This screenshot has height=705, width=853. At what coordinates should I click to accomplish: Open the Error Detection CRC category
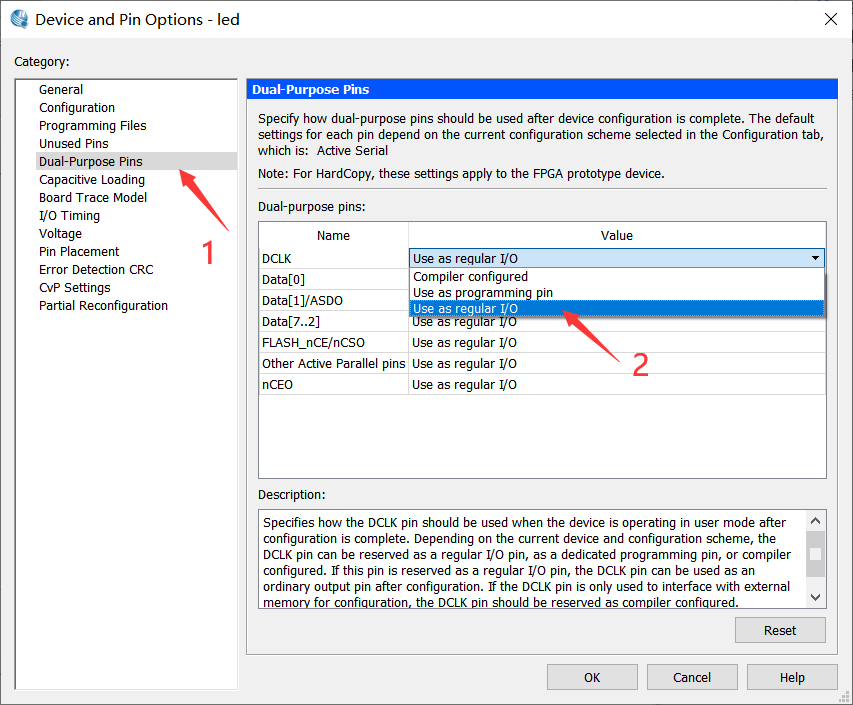[x=96, y=270]
